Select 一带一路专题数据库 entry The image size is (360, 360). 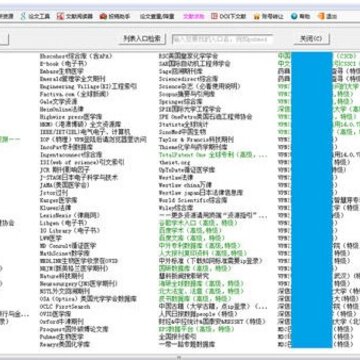(187, 344)
